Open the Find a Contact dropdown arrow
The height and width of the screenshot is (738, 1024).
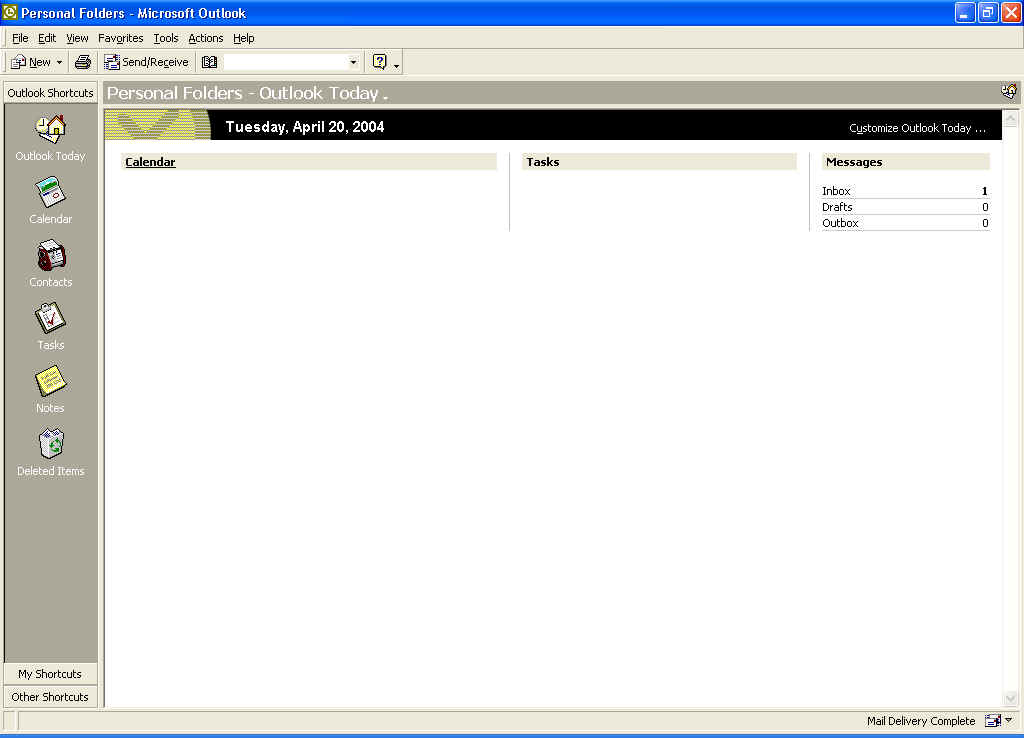353,63
